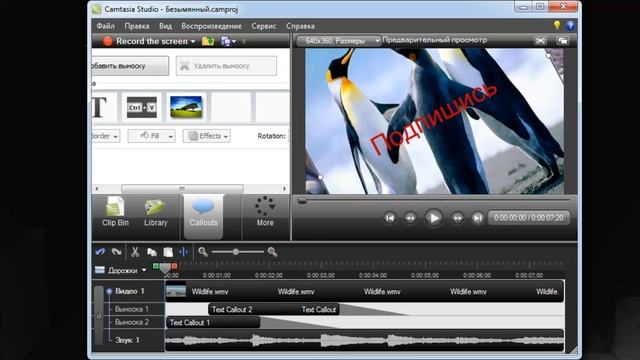Open the Record the screen dropdown arrow

tap(193, 42)
